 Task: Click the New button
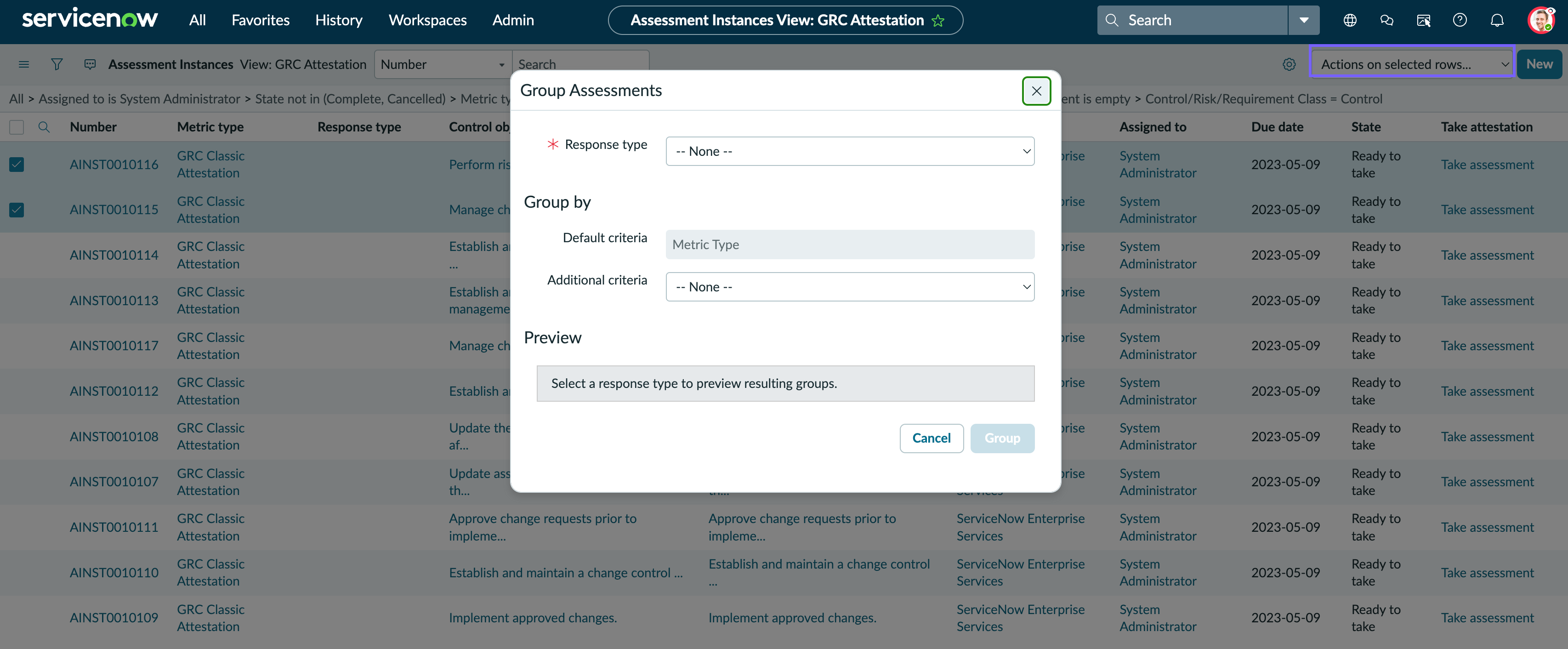[x=1539, y=64]
